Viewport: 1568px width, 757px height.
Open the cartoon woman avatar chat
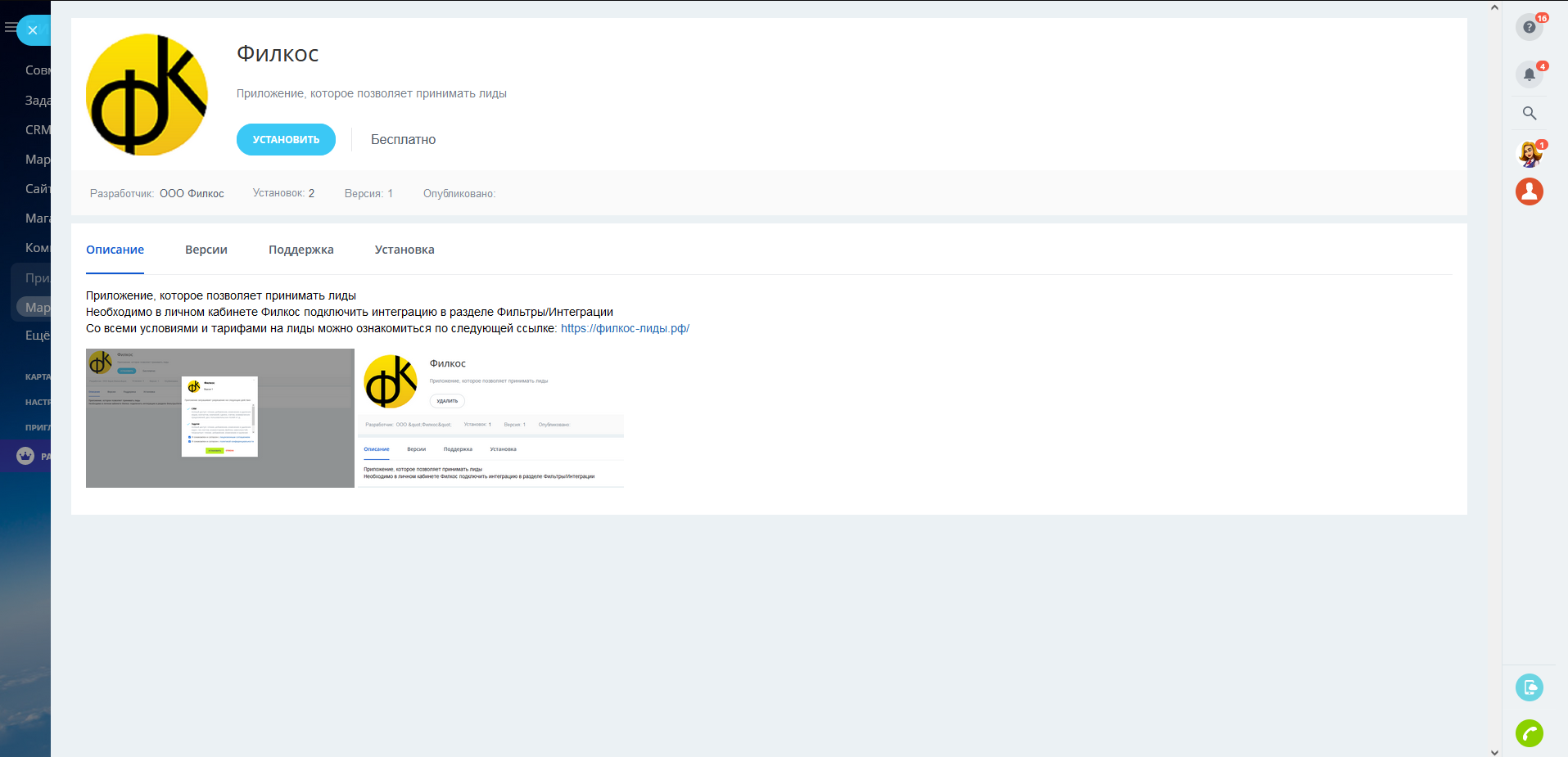tap(1529, 154)
